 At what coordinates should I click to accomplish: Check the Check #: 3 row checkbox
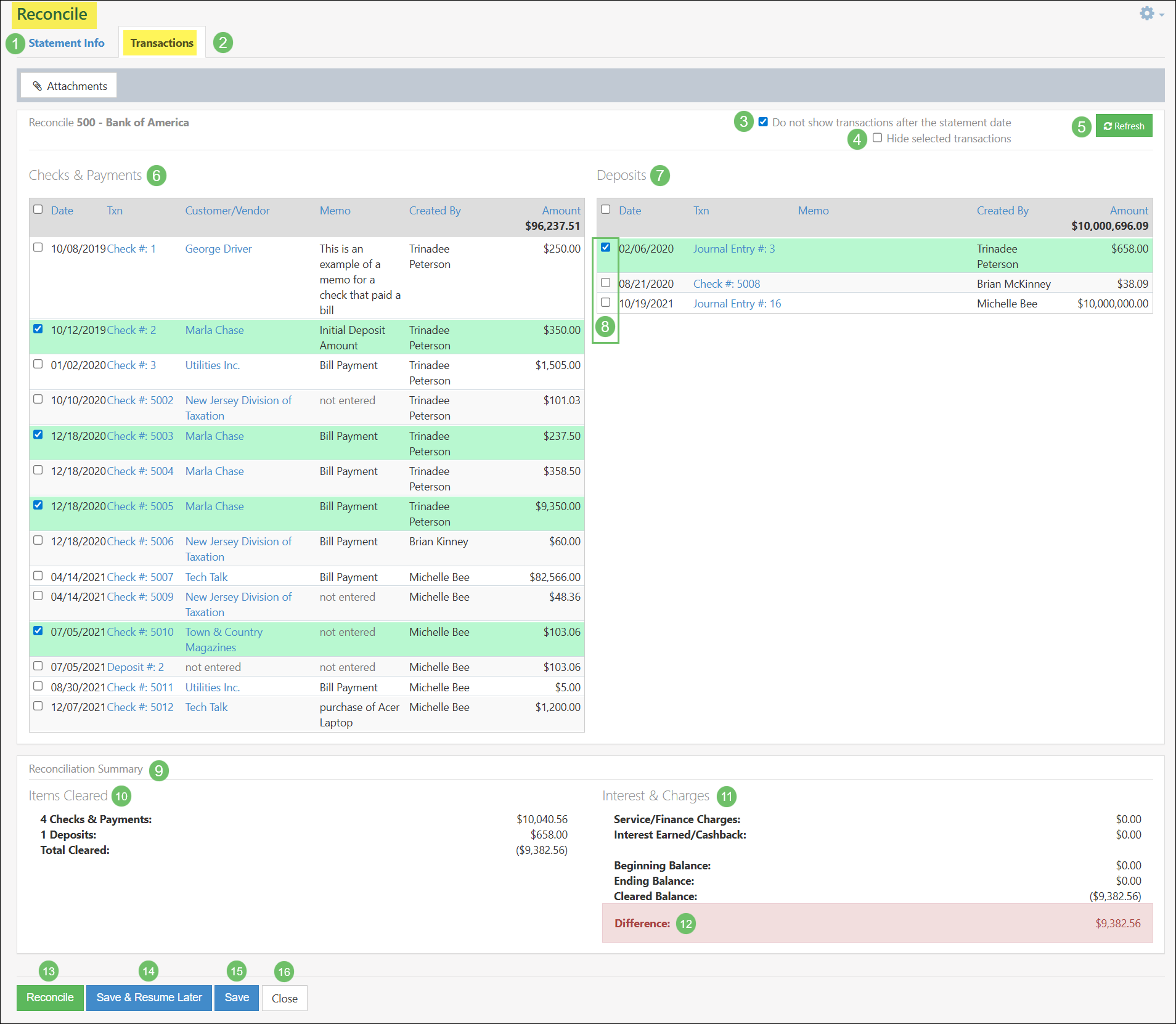coord(38,364)
